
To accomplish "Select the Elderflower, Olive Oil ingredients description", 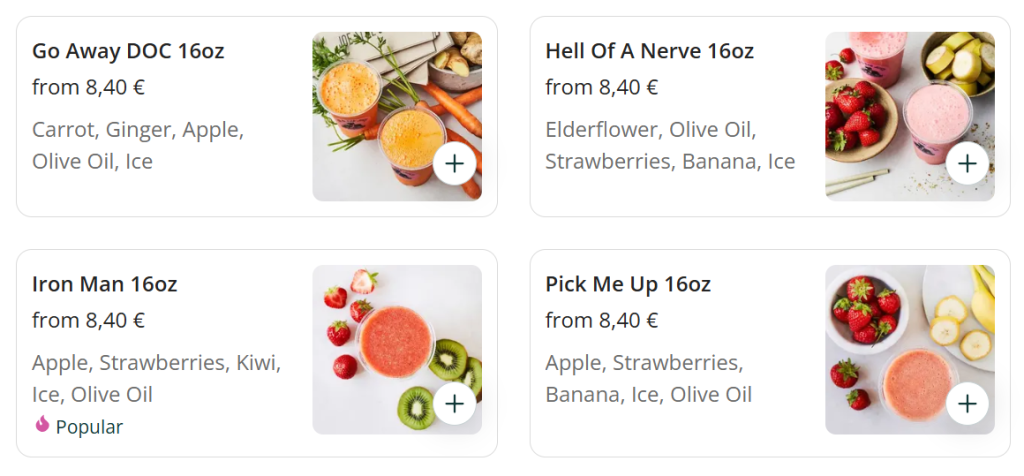I will pos(669,145).
